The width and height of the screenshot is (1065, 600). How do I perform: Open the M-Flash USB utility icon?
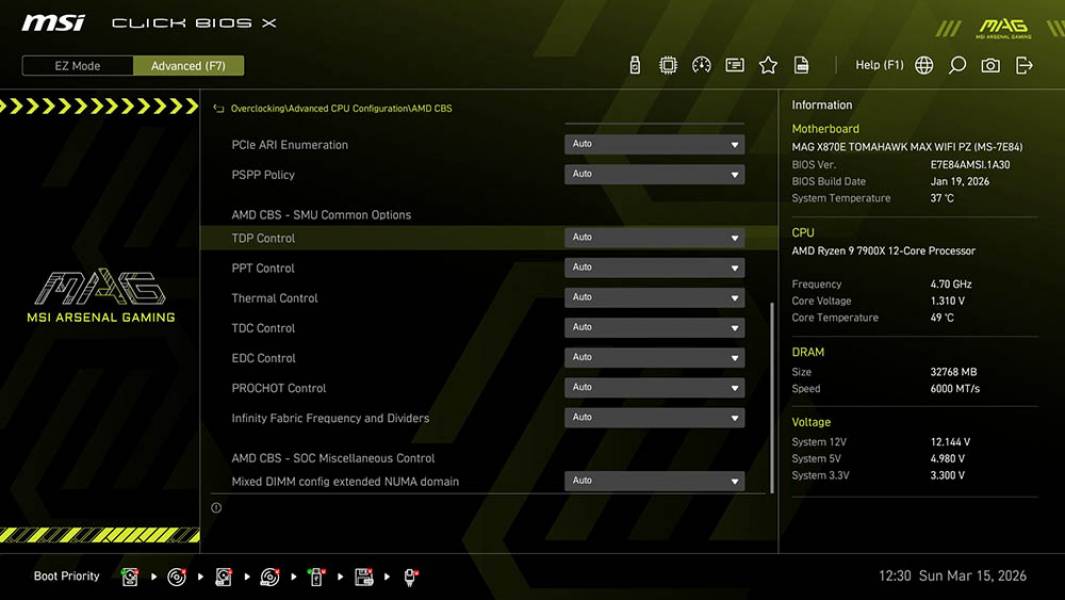click(x=635, y=64)
